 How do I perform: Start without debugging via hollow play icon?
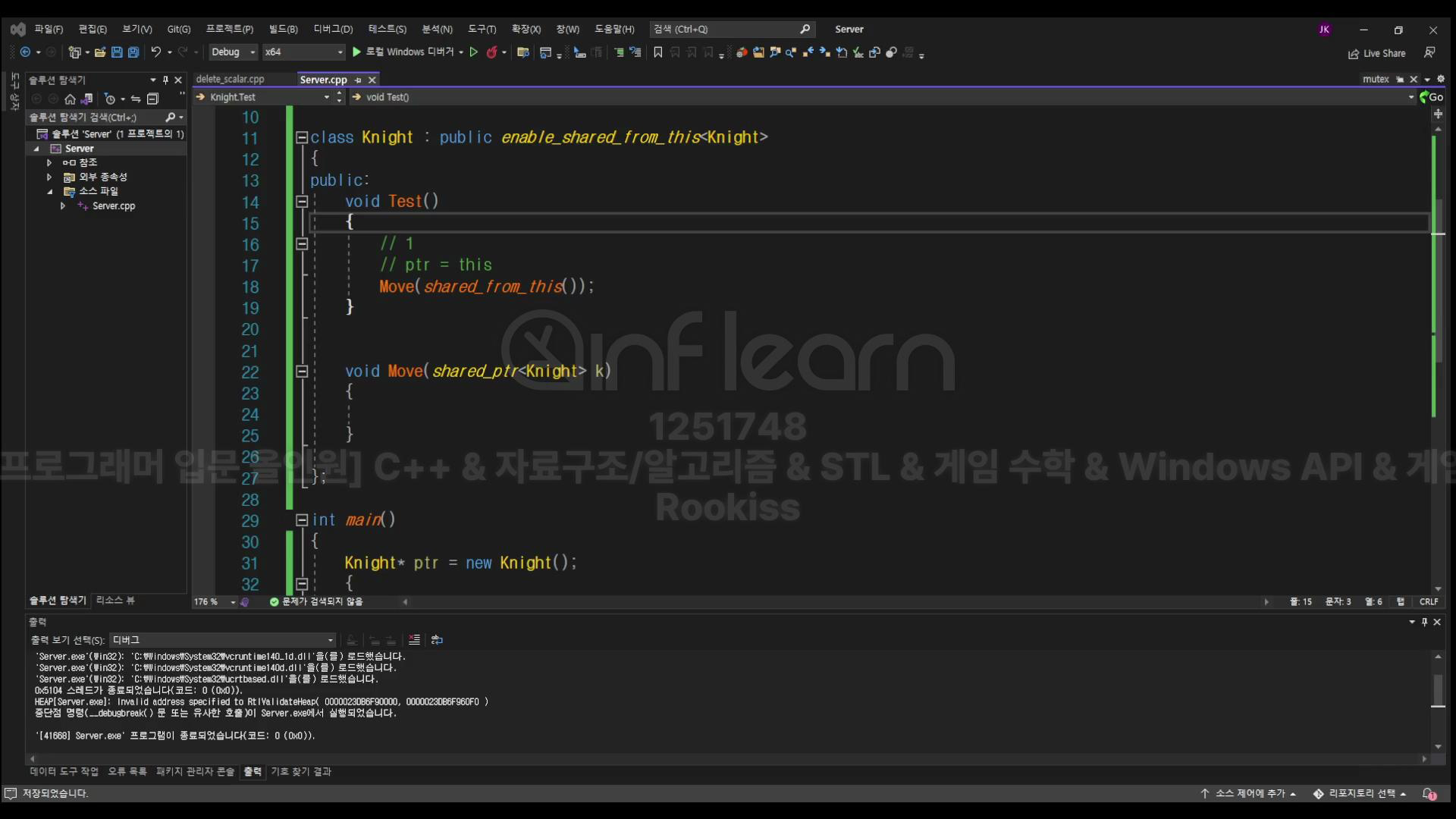point(474,52)
